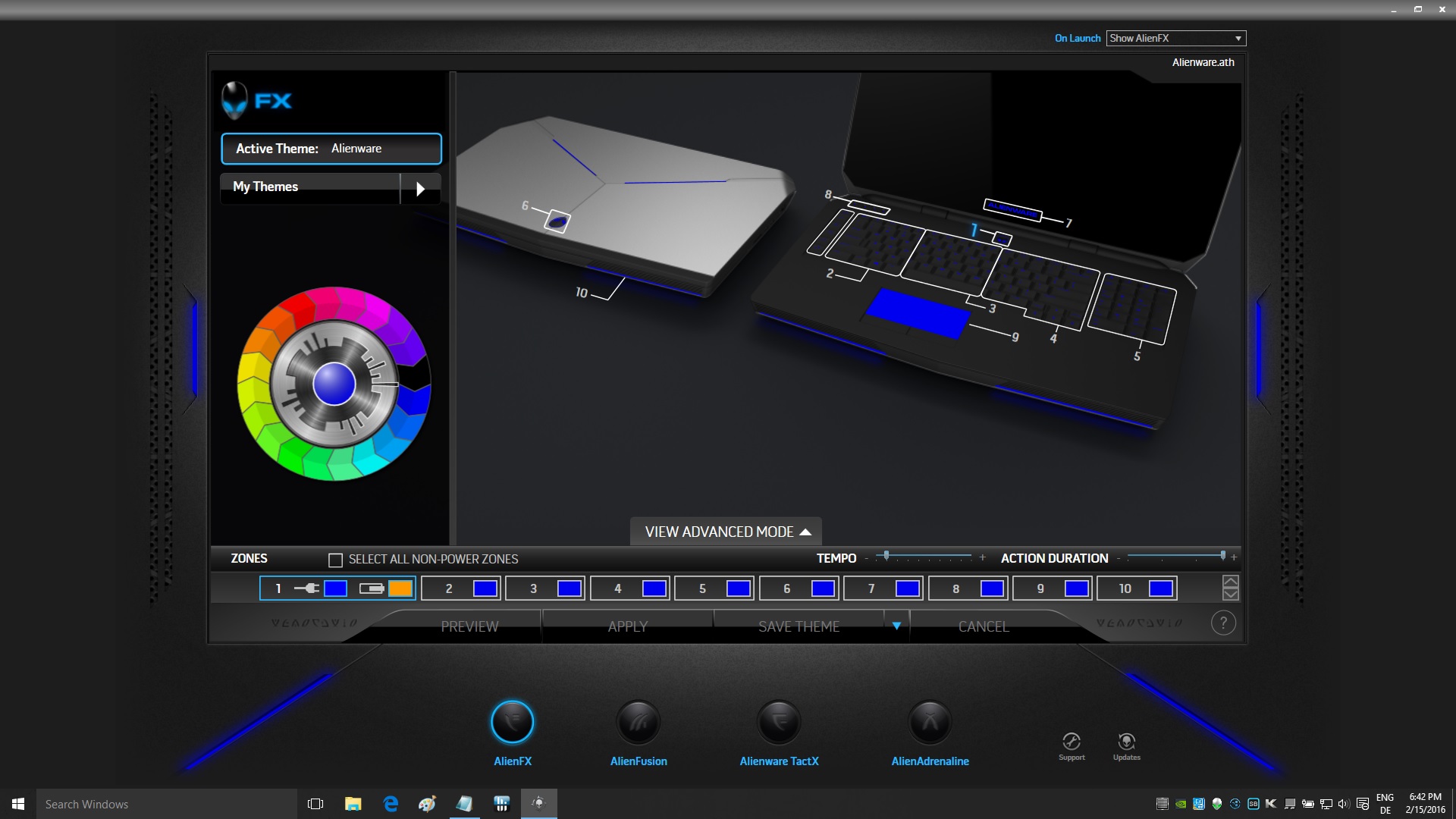
Task: Expand My Themes arrow
Action: tap(421, 188)
